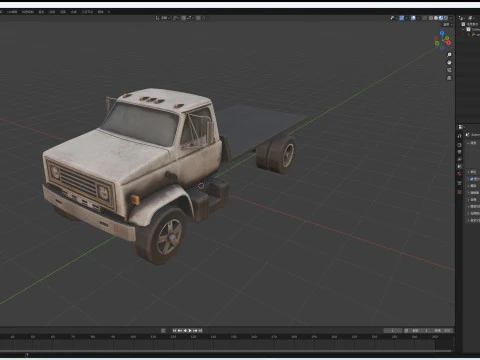Open the viewport Options dropdown

point(447,25)
